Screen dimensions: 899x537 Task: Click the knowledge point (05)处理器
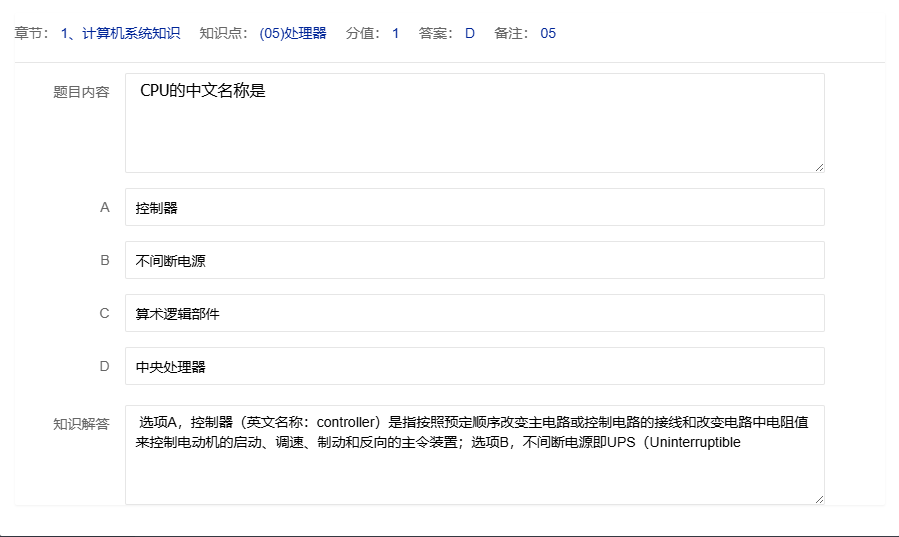pos(292,33)
